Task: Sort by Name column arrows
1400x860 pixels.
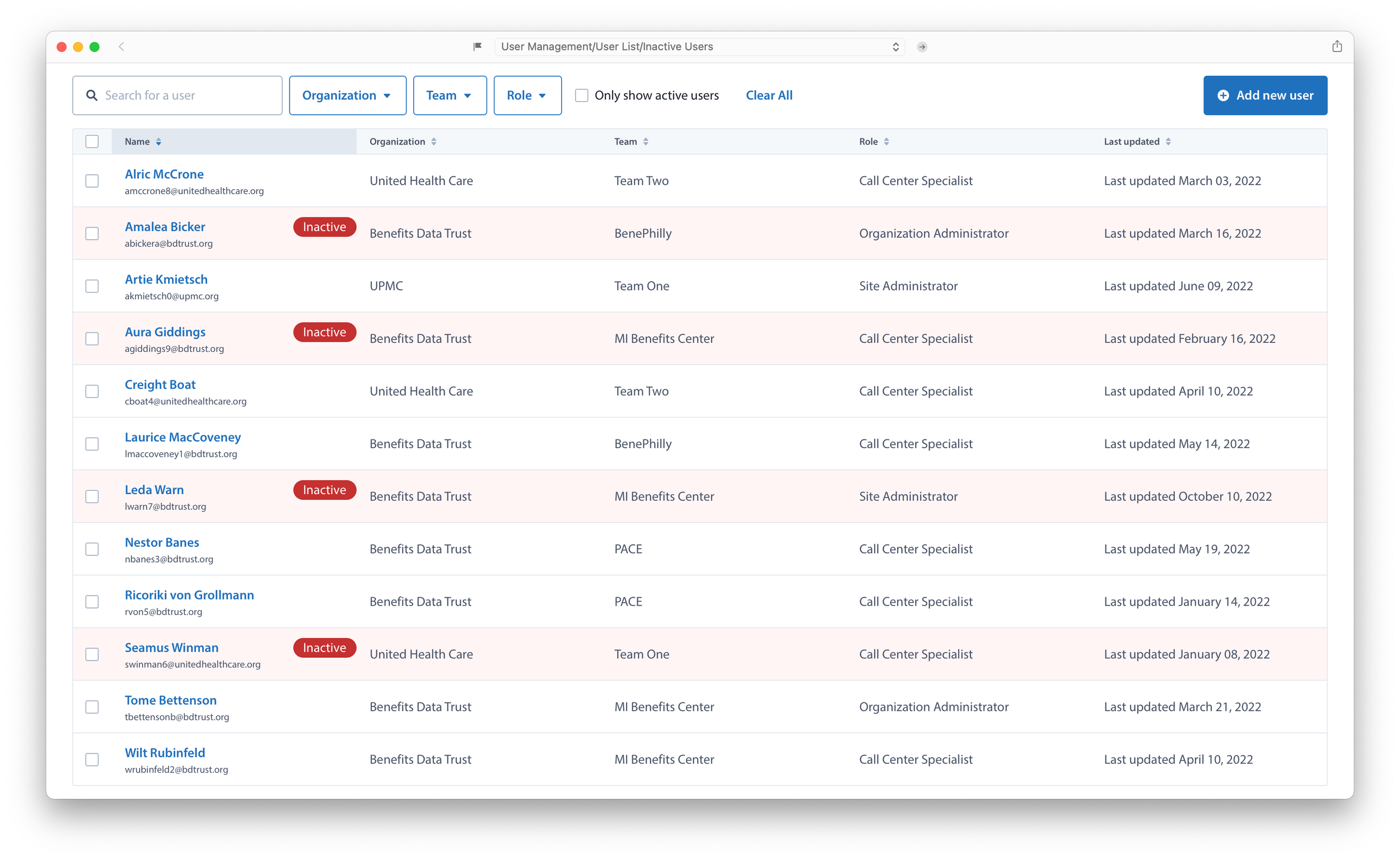Action: [158, 142]
